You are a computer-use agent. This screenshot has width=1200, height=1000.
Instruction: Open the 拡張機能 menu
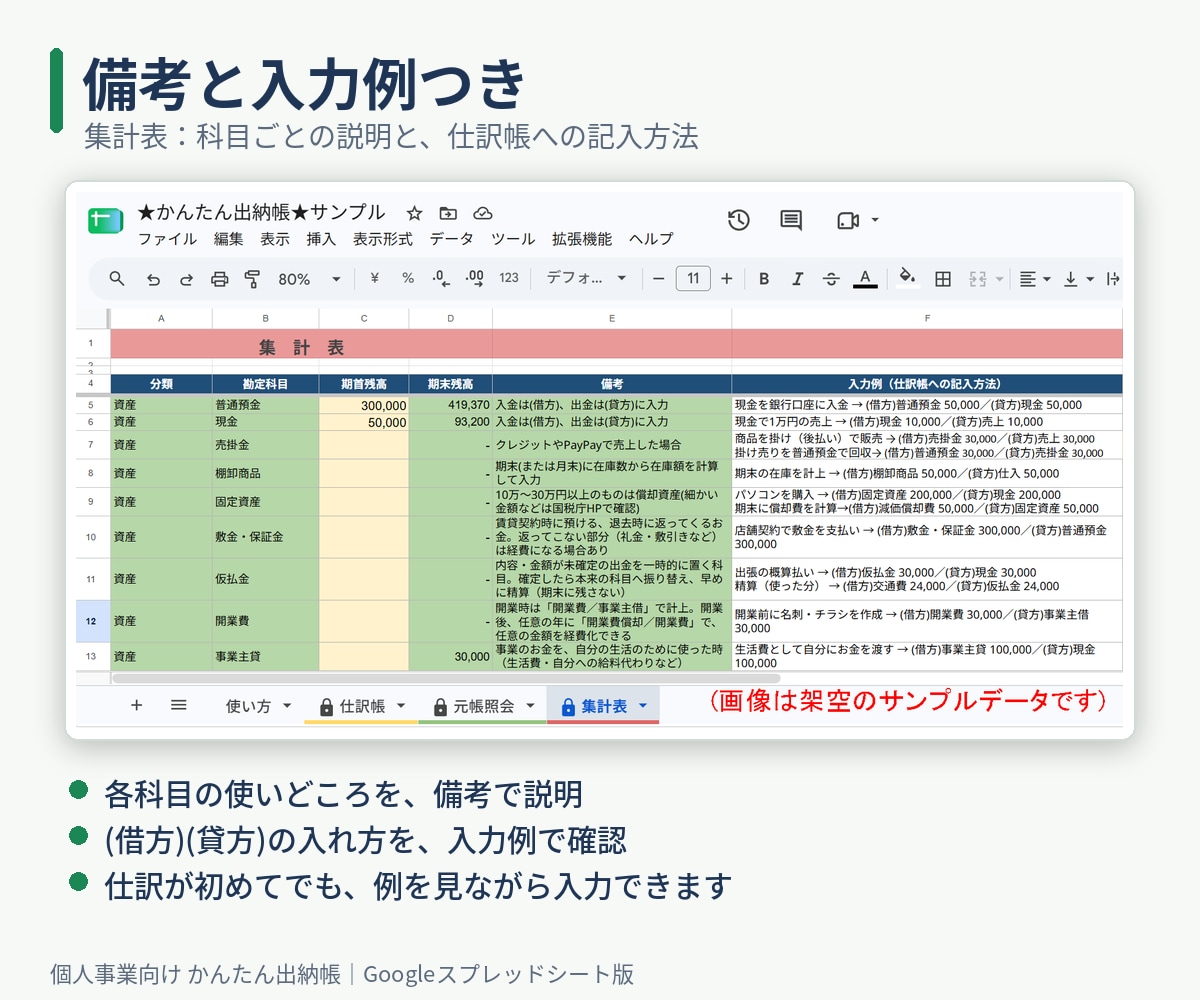pos(582,239)
